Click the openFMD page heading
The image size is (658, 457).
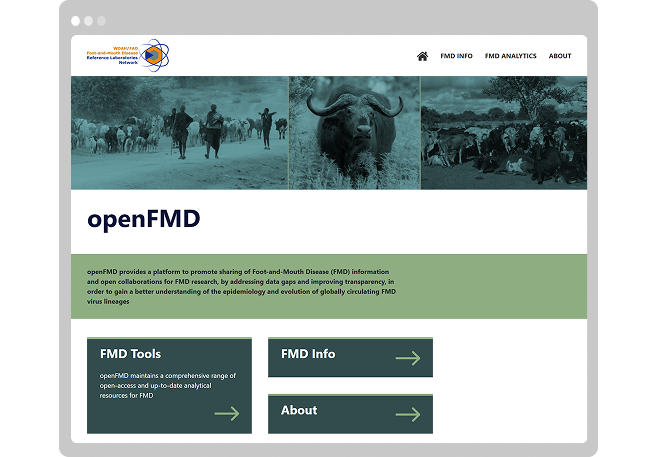click(x=143, y=219)
